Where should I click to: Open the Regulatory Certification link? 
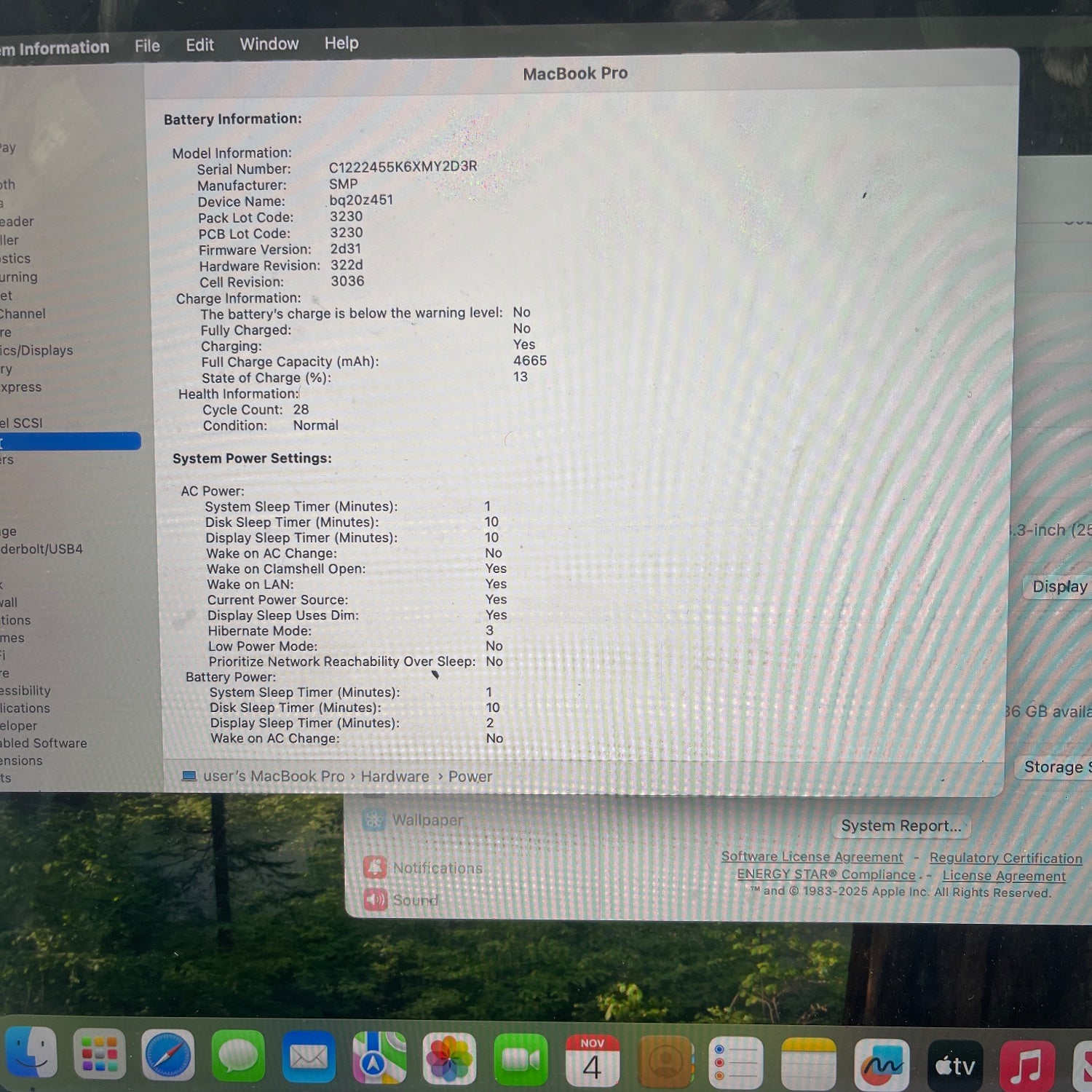click(x=1005, y=858)
